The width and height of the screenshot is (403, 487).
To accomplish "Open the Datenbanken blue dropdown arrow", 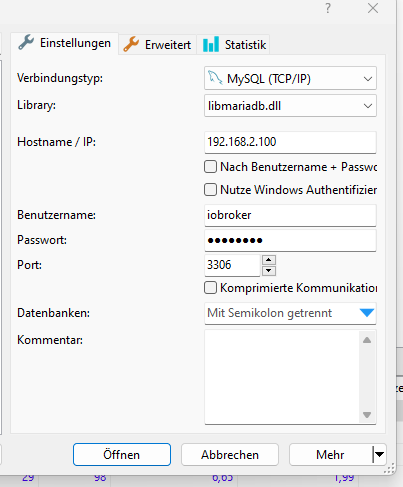I will (x=367, y=313).
